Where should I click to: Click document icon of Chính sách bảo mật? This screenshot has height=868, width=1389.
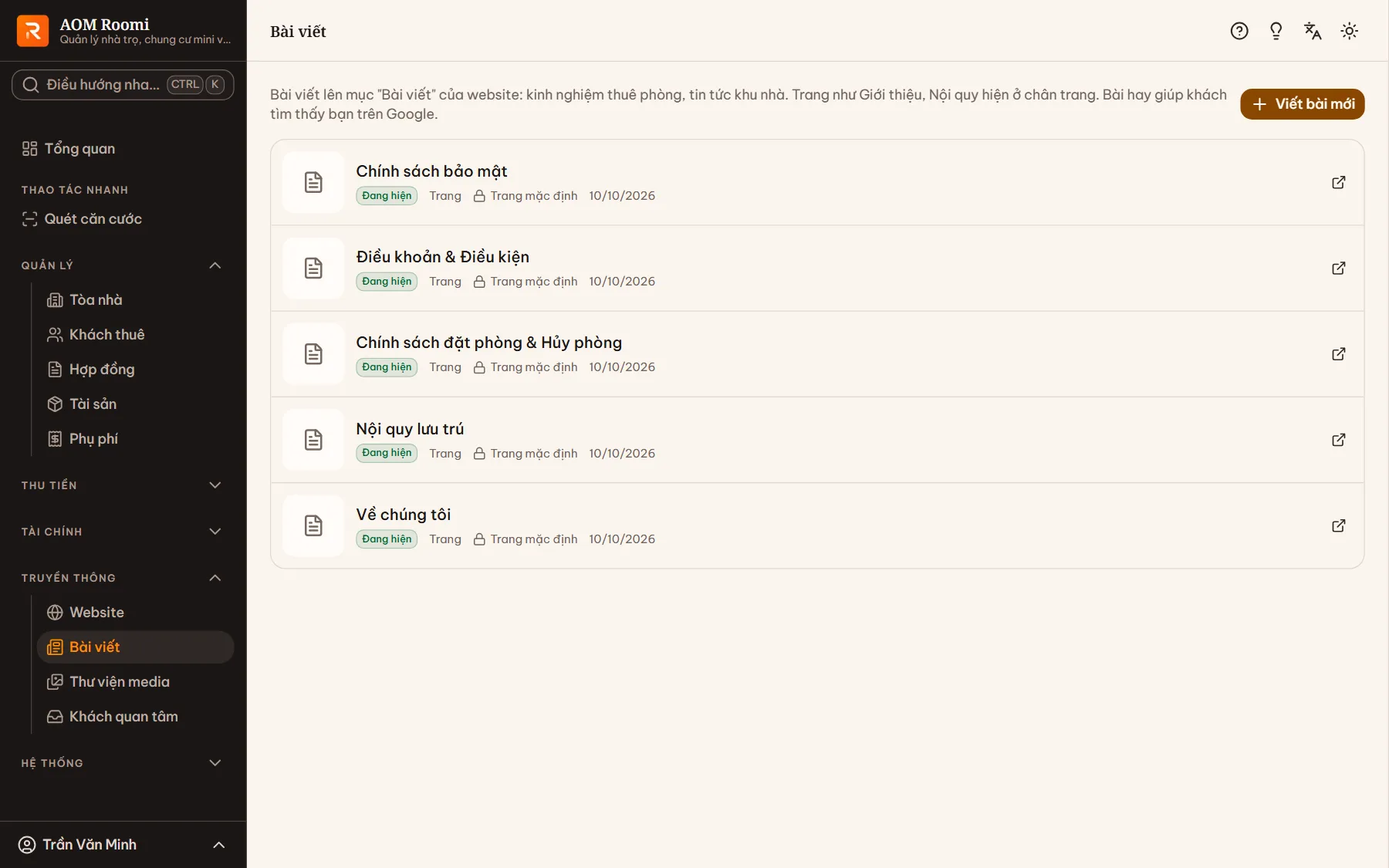click(313, 182)
